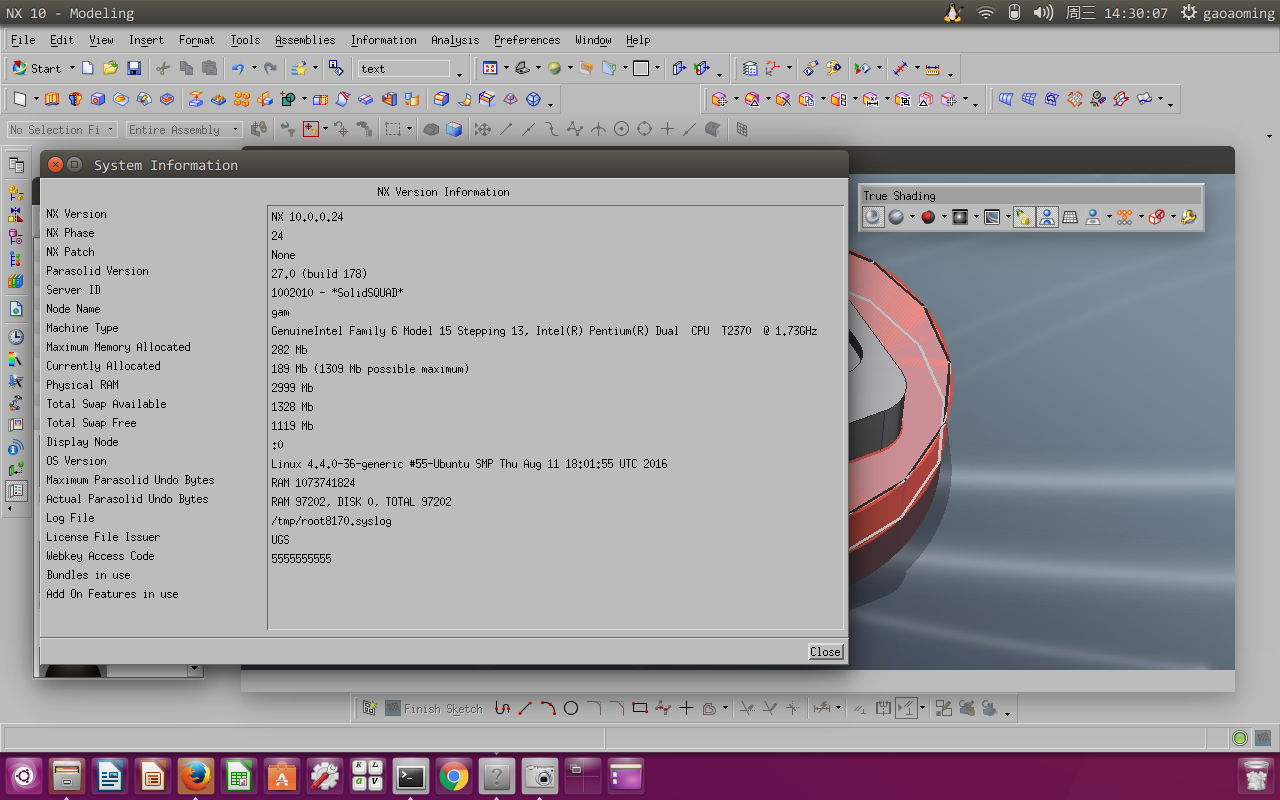Click inside the 'text' command finder field
Image resolution: width=1280 pixels, height=800 pixels.
pos(404,69)
